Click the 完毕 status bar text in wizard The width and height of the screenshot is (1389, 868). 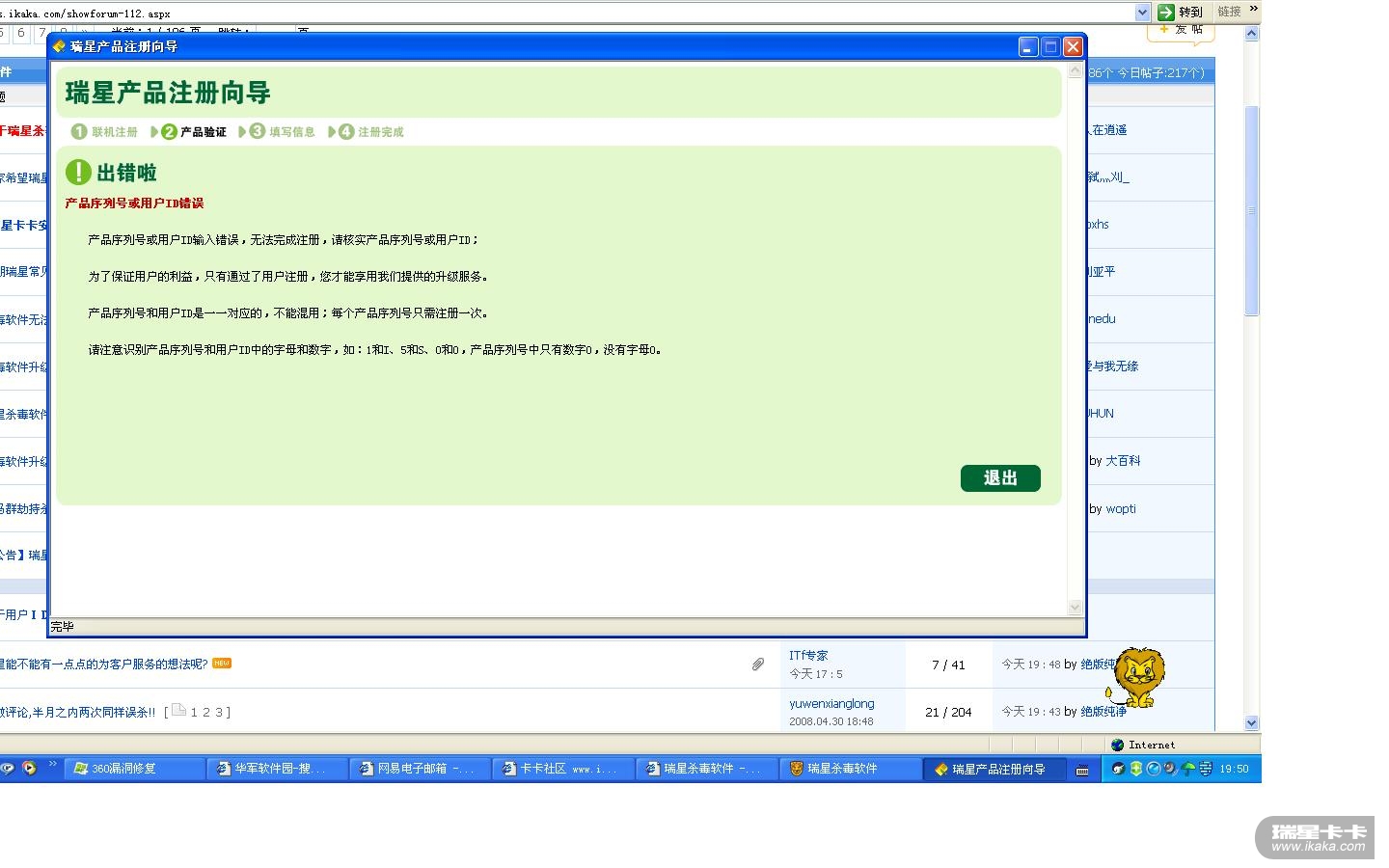[63, 627]
